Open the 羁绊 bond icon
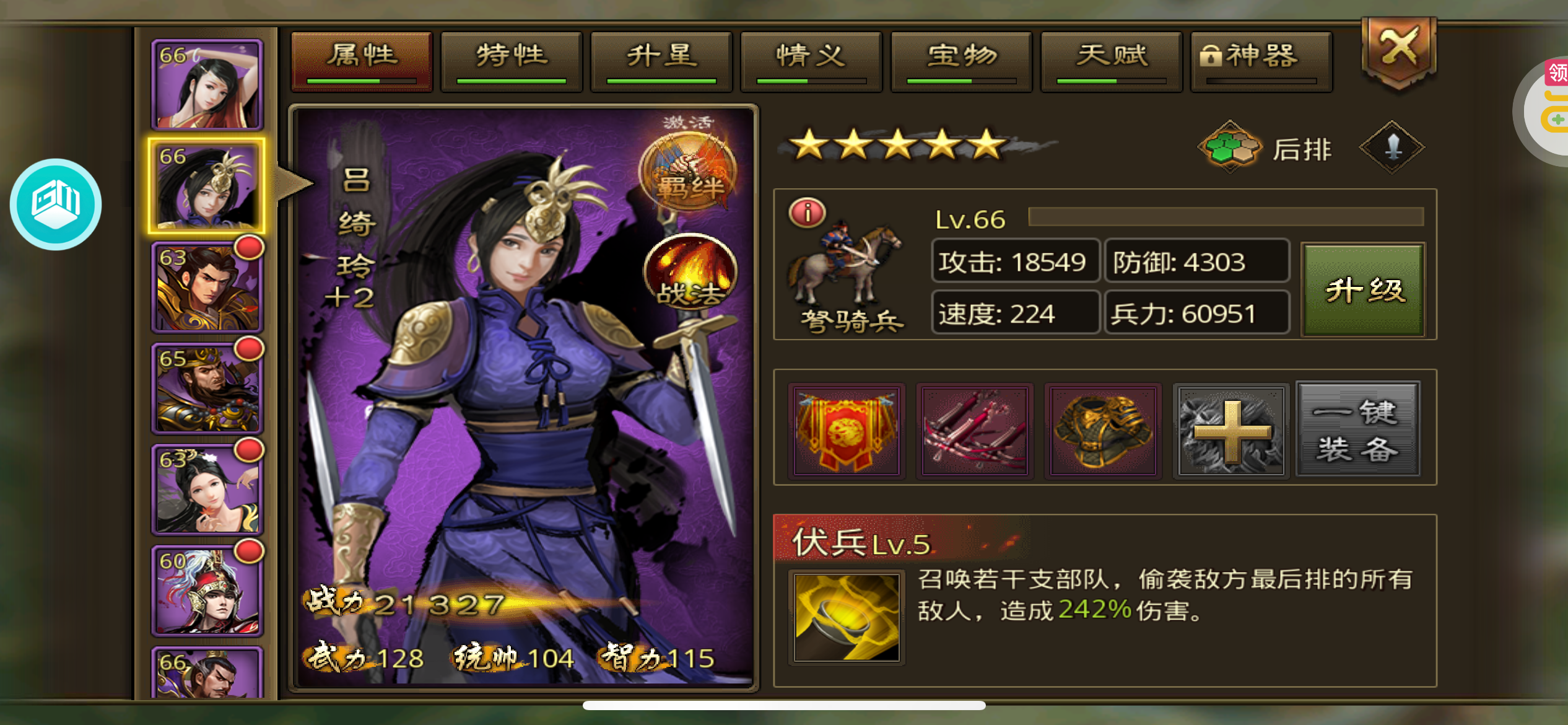 (688, 171)
